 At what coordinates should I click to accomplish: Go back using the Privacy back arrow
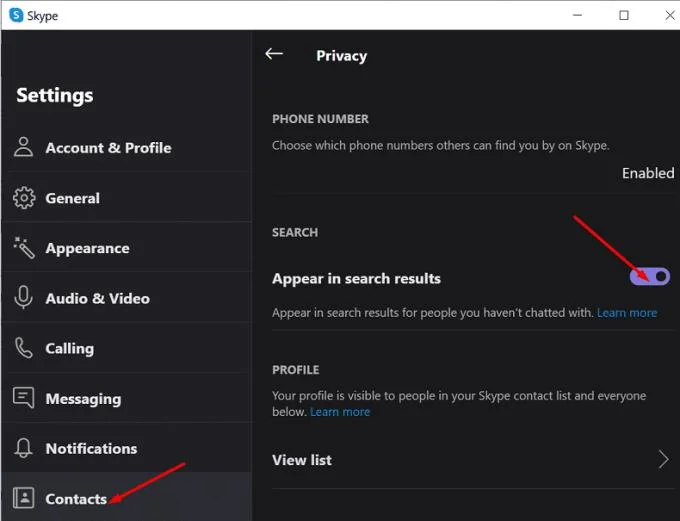click(274, 54)
